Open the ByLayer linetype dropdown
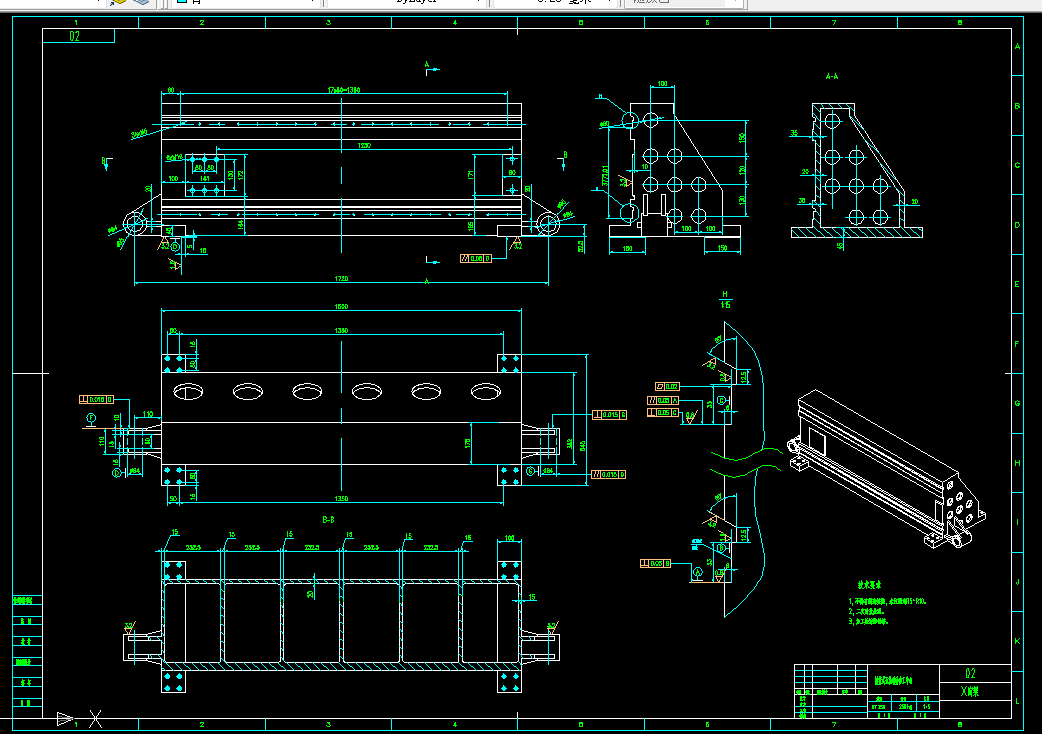 click(408, 2)
